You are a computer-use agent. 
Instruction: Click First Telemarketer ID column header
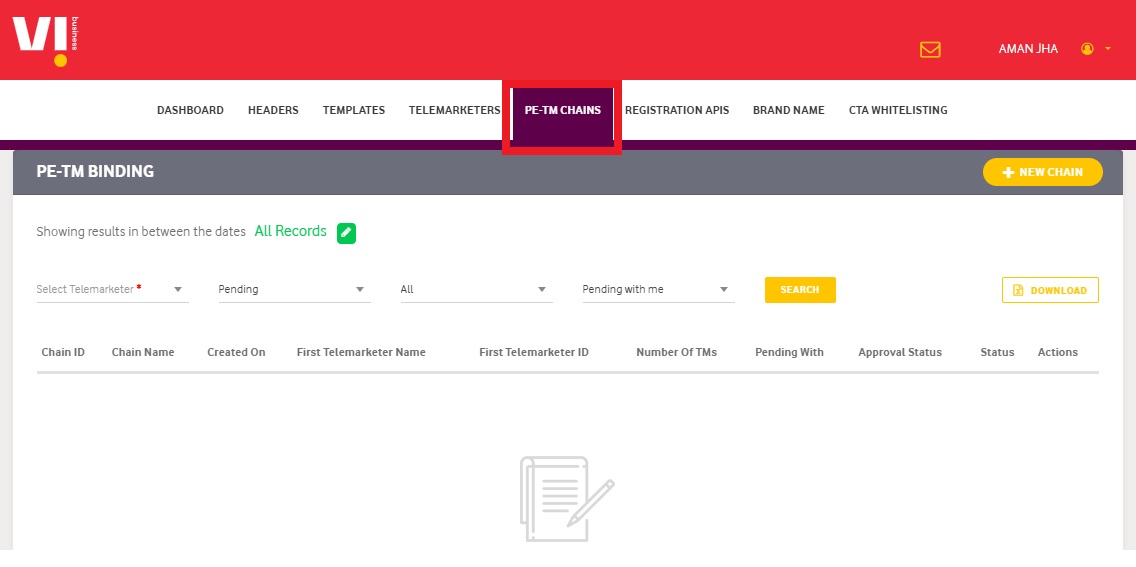click(x=534, y=353)
